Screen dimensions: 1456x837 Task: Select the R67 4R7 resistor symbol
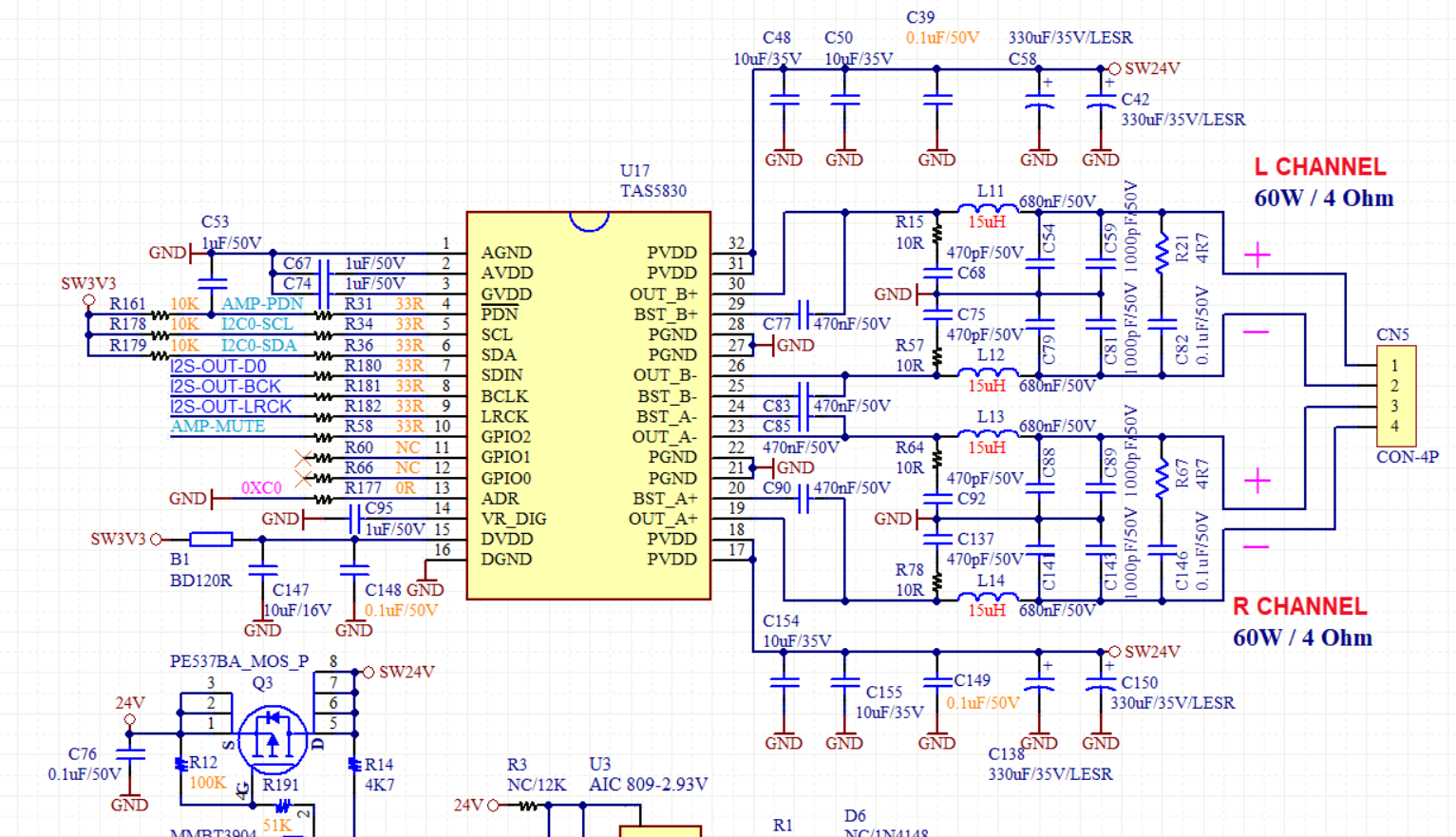pos(1162,479)
